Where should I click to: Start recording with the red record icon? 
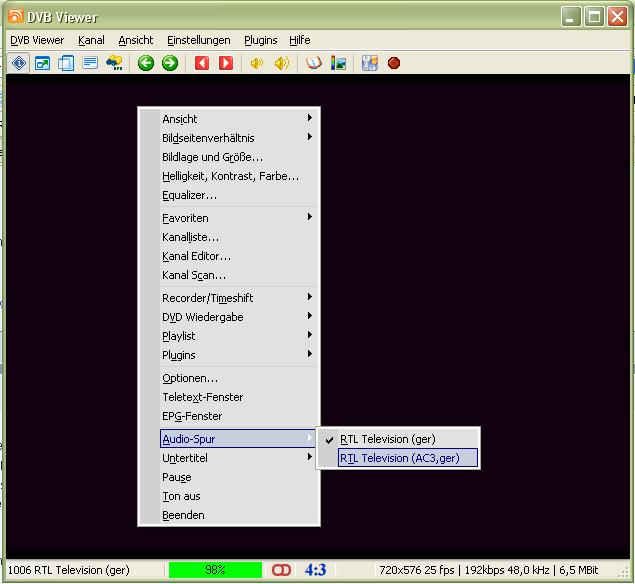click(394, 63)
